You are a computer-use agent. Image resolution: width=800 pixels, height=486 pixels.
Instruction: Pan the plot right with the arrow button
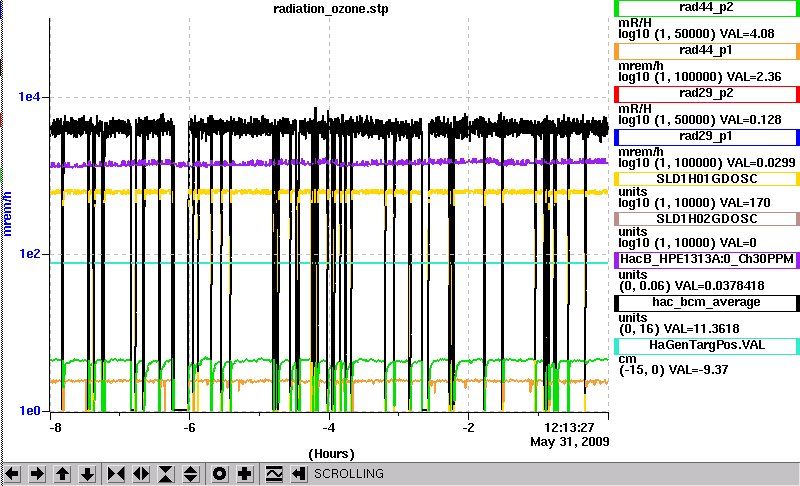tap(37, 474)
